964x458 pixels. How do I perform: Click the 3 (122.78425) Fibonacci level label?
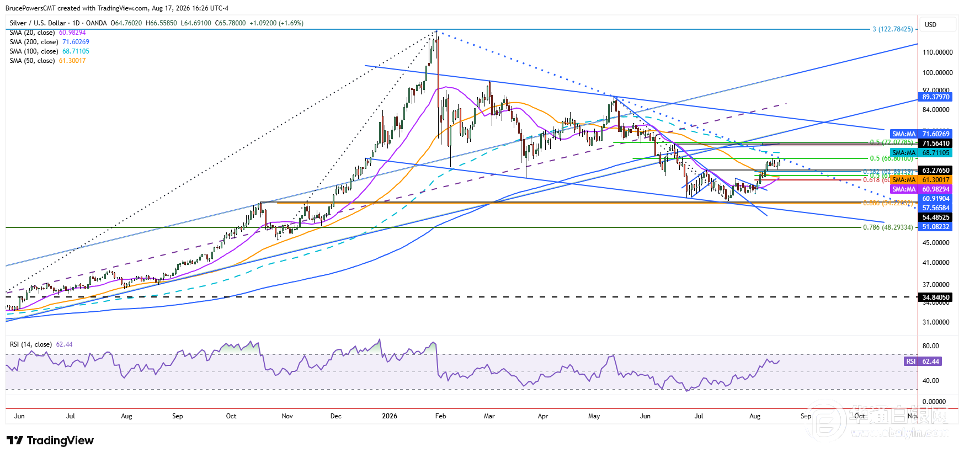coord(891,29)
